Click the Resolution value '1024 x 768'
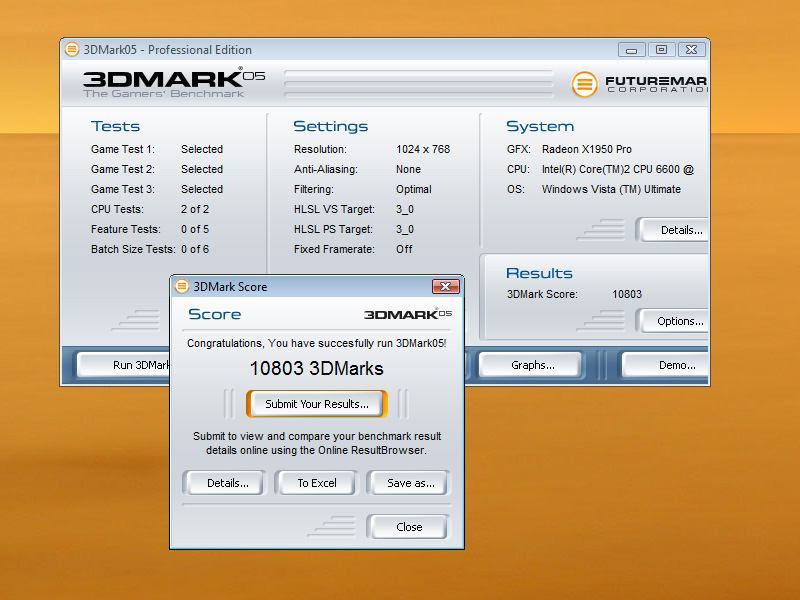800x600 pixels. point(423,149)
